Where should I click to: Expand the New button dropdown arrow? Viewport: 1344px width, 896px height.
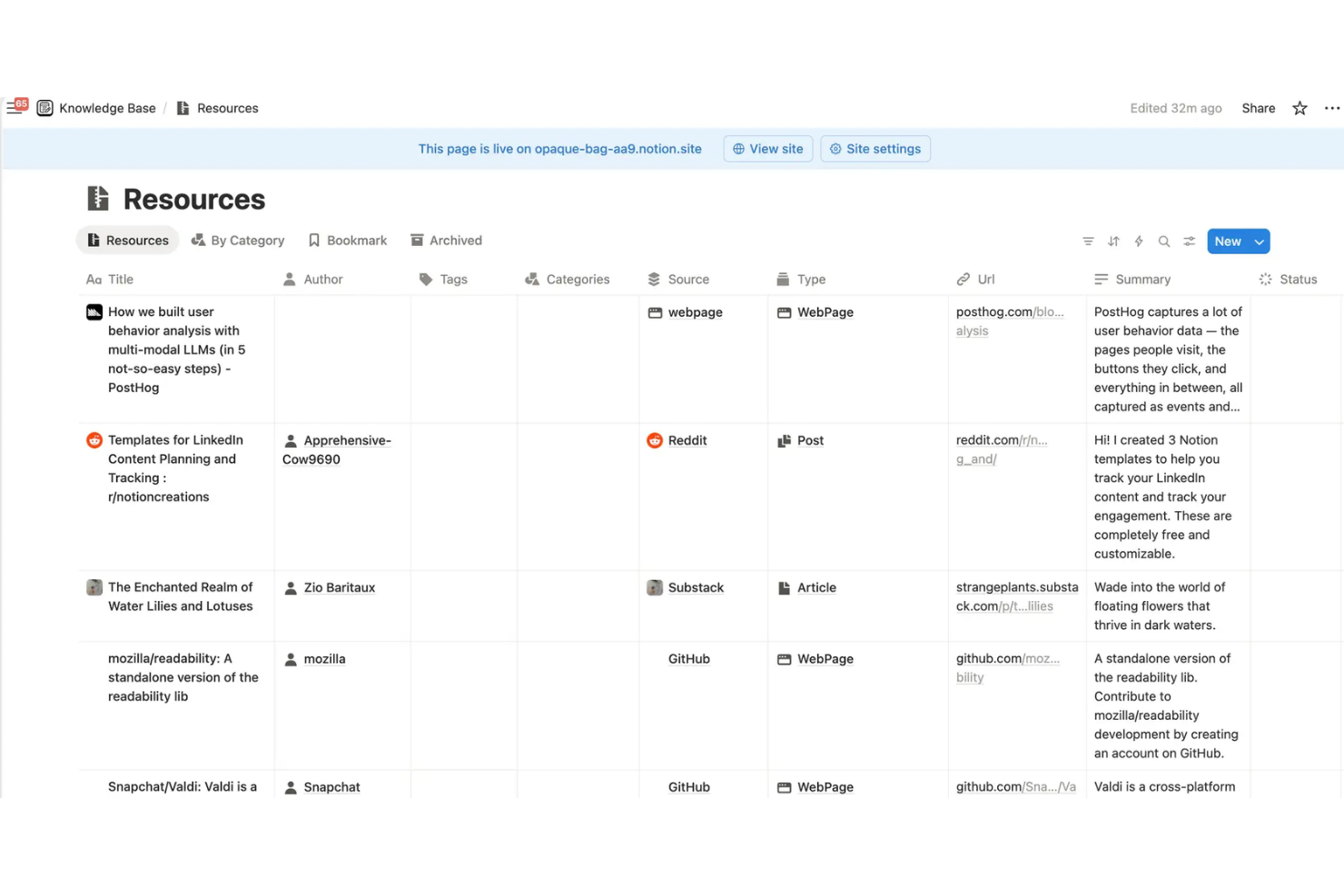point(1260,241)
